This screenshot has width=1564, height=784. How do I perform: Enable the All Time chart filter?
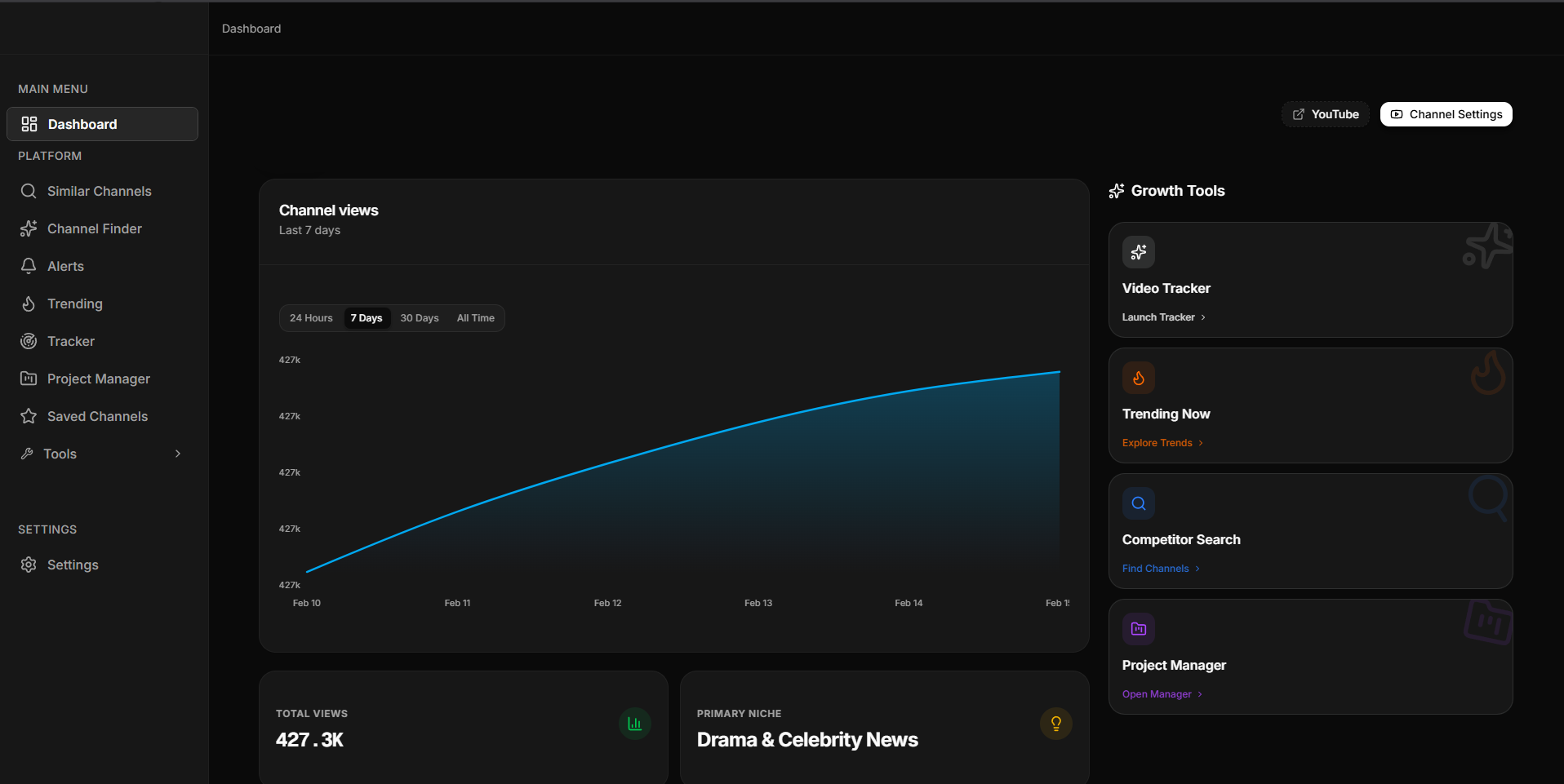click(475, 318)
